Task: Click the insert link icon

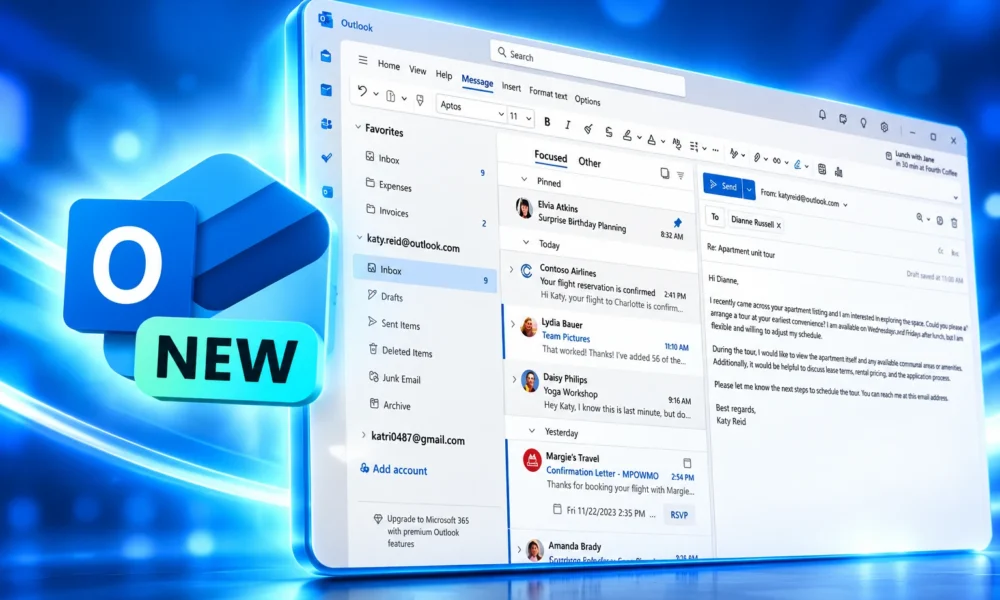Action: (777, 160)
